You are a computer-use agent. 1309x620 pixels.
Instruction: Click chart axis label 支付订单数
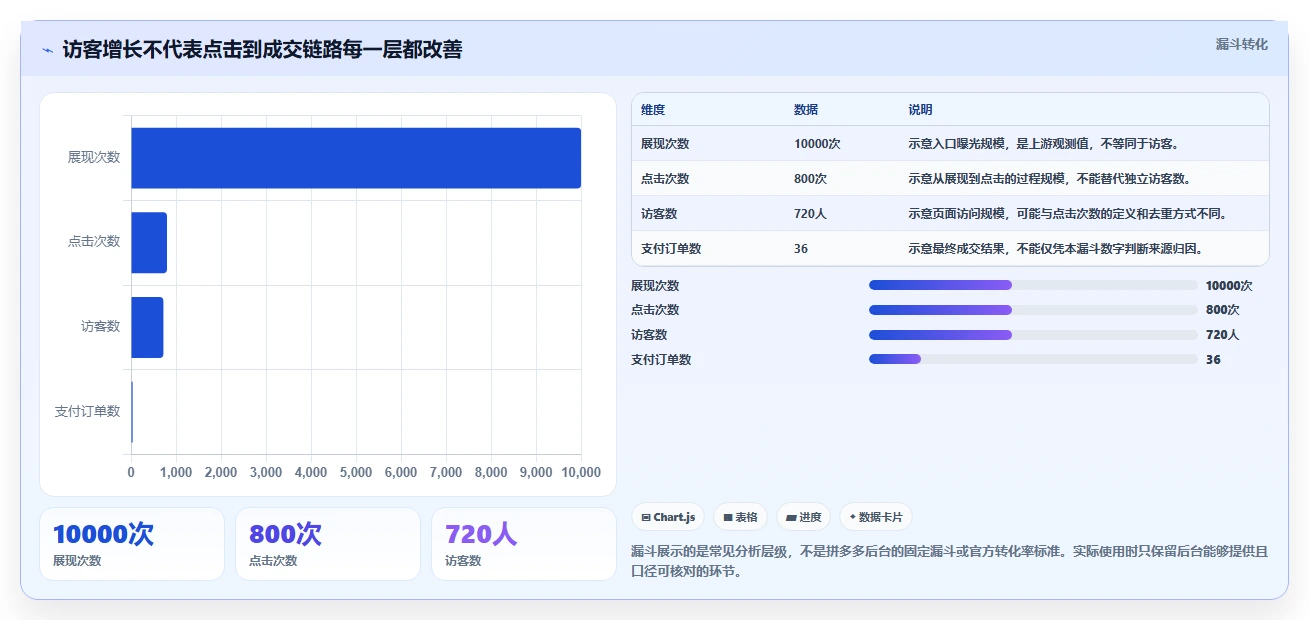click(87, 412)
